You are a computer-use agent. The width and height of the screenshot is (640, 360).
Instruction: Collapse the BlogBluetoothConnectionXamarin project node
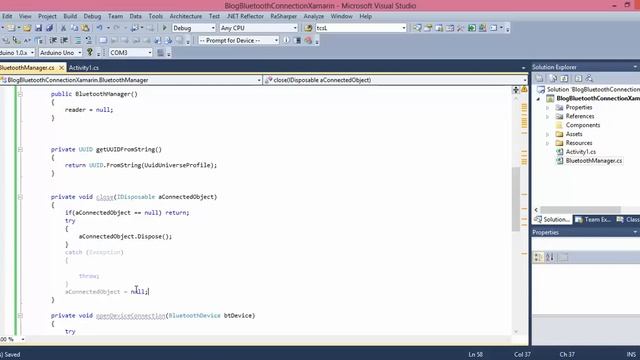point(538,99)
